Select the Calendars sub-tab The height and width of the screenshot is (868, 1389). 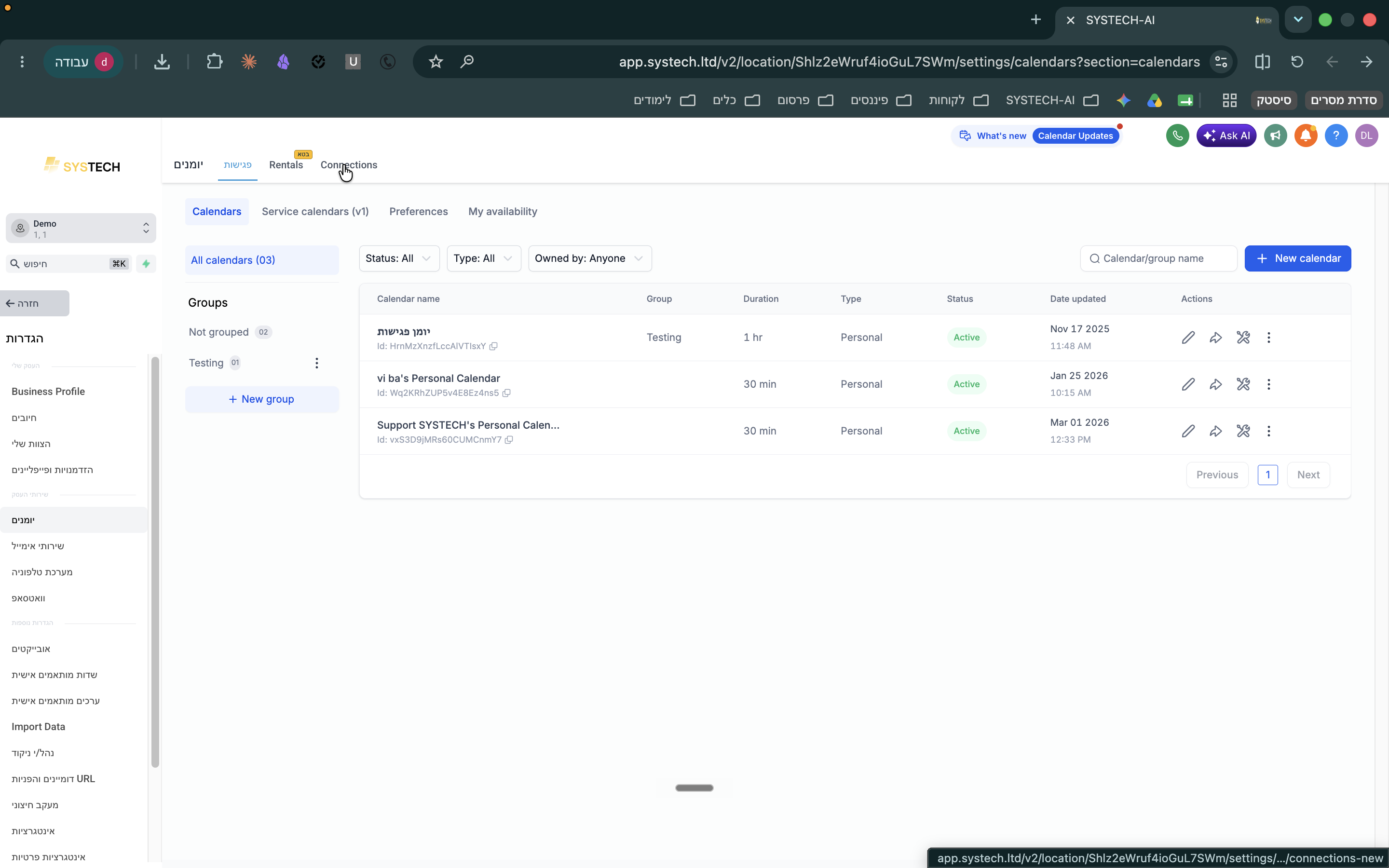tap(217, 212)
